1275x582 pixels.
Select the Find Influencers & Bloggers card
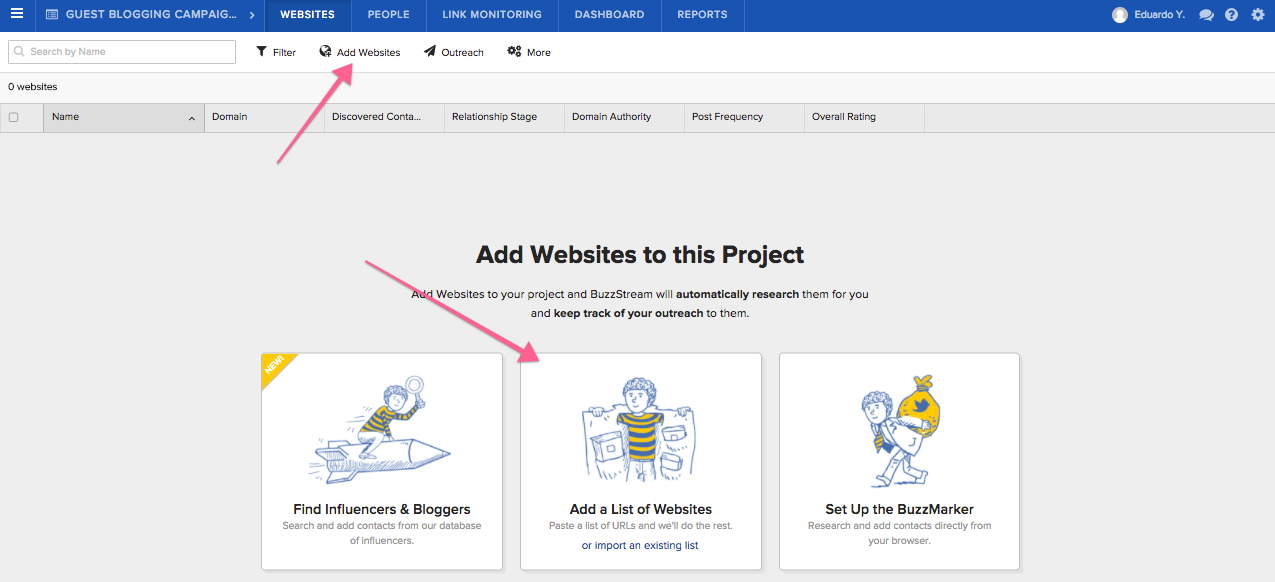coord(381,460)
